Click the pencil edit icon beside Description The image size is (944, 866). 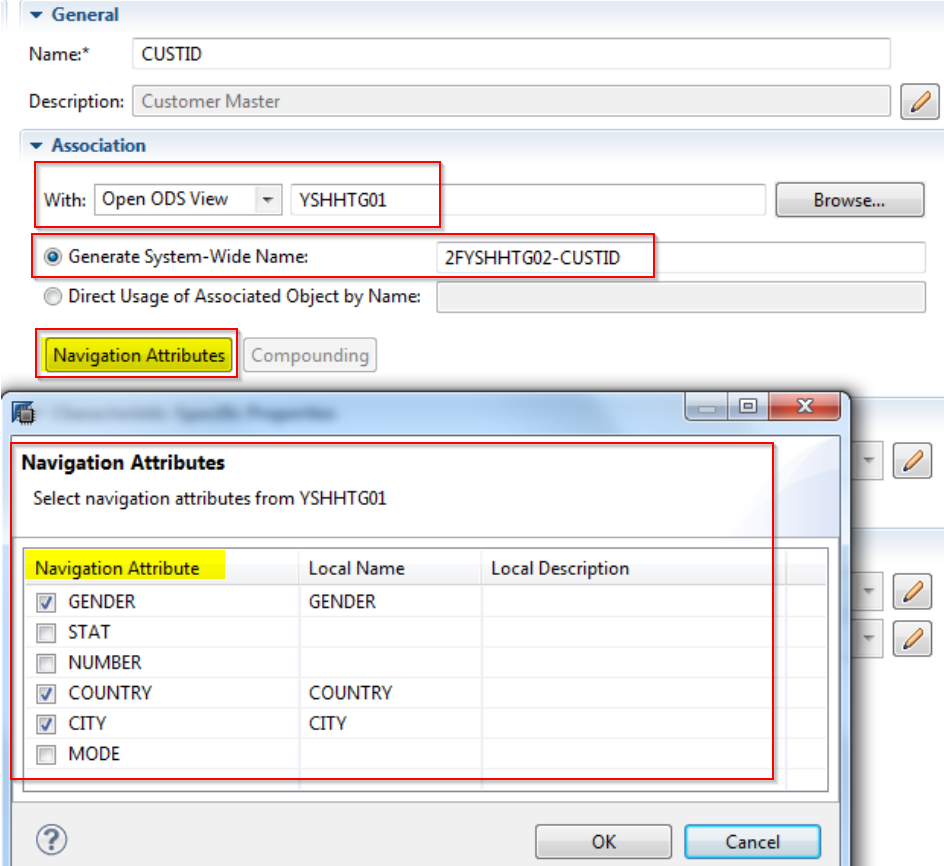919,101
